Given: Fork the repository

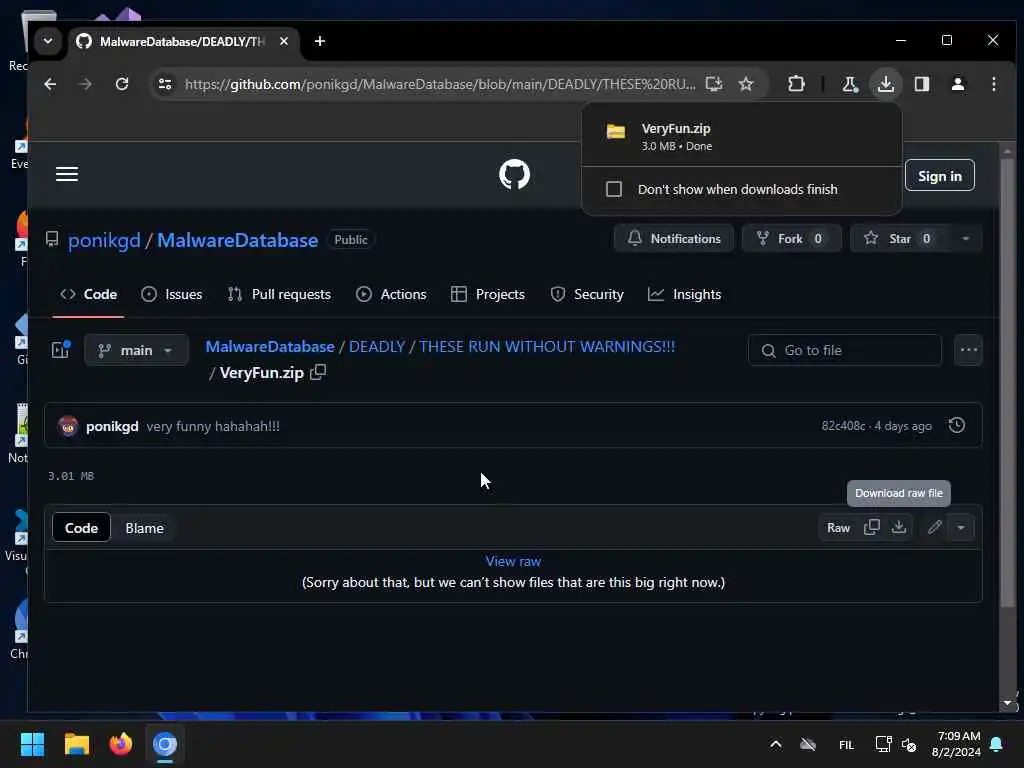Looking at the screenshot, I should [x=791, y=239].
